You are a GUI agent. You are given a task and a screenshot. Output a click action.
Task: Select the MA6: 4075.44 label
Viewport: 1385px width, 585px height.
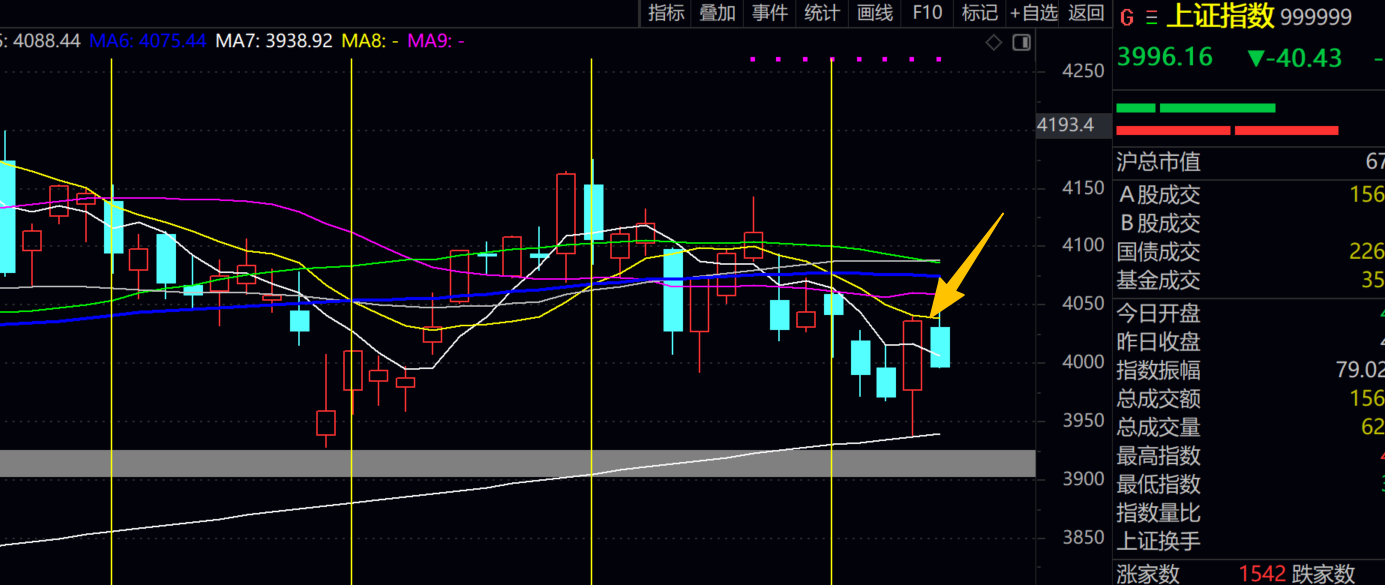point(148,41)
